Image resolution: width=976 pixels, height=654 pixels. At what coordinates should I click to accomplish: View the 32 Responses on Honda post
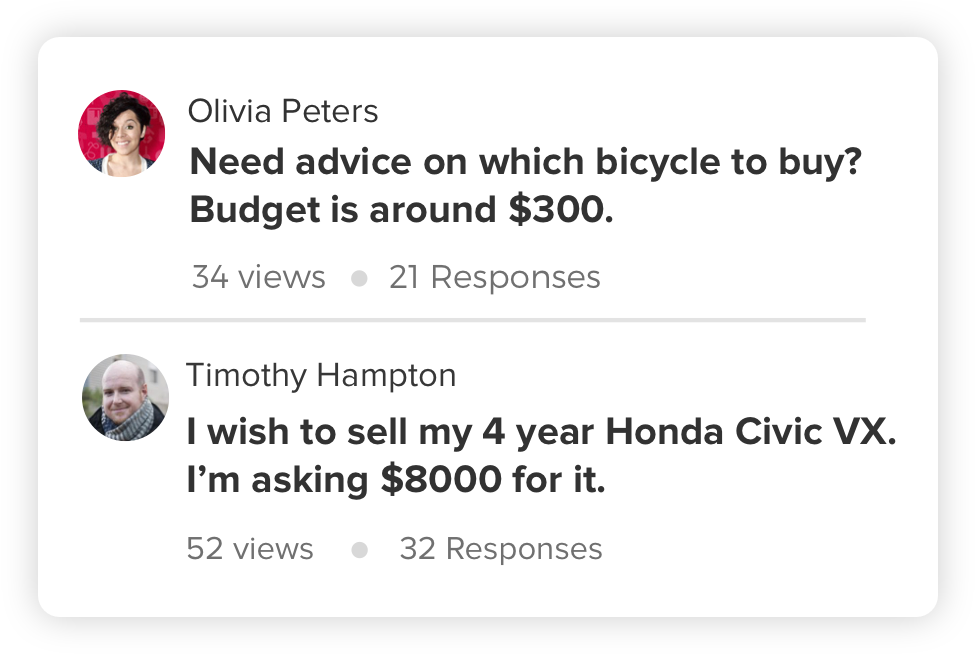501,549
